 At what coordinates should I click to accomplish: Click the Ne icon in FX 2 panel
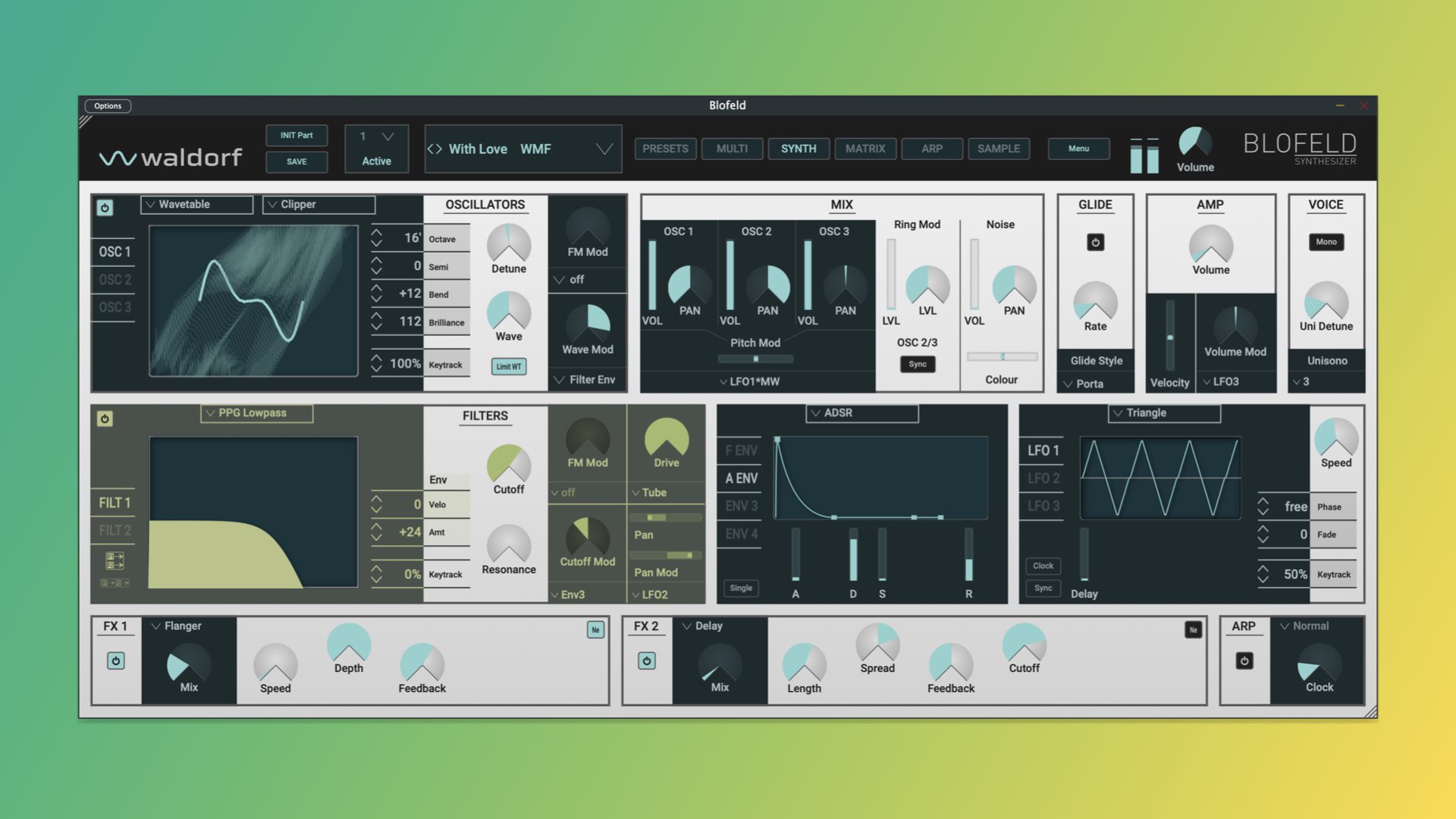pos(1192,630)
